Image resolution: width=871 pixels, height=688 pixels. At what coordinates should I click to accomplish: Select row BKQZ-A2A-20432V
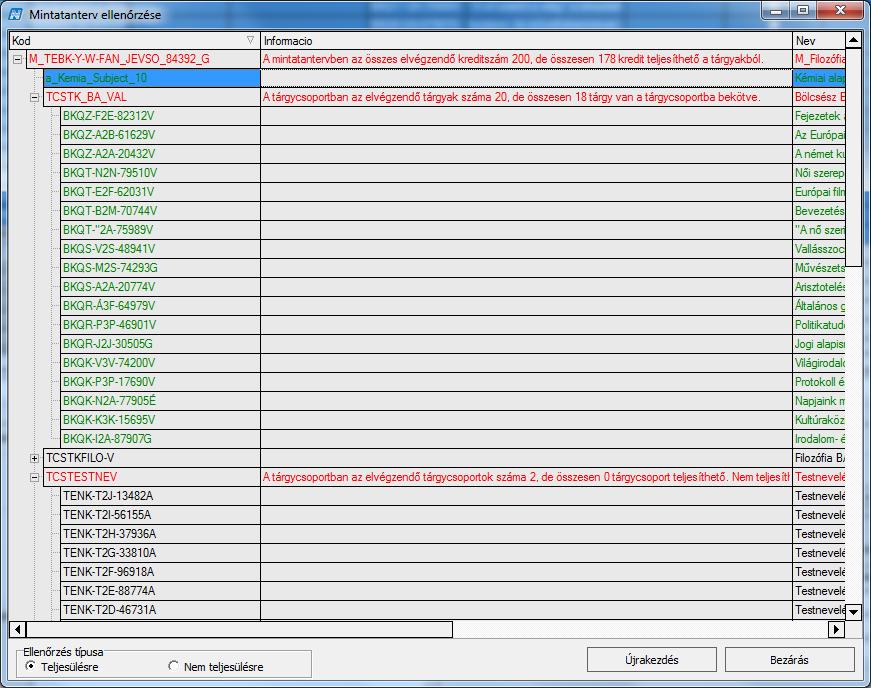(160, 154)
